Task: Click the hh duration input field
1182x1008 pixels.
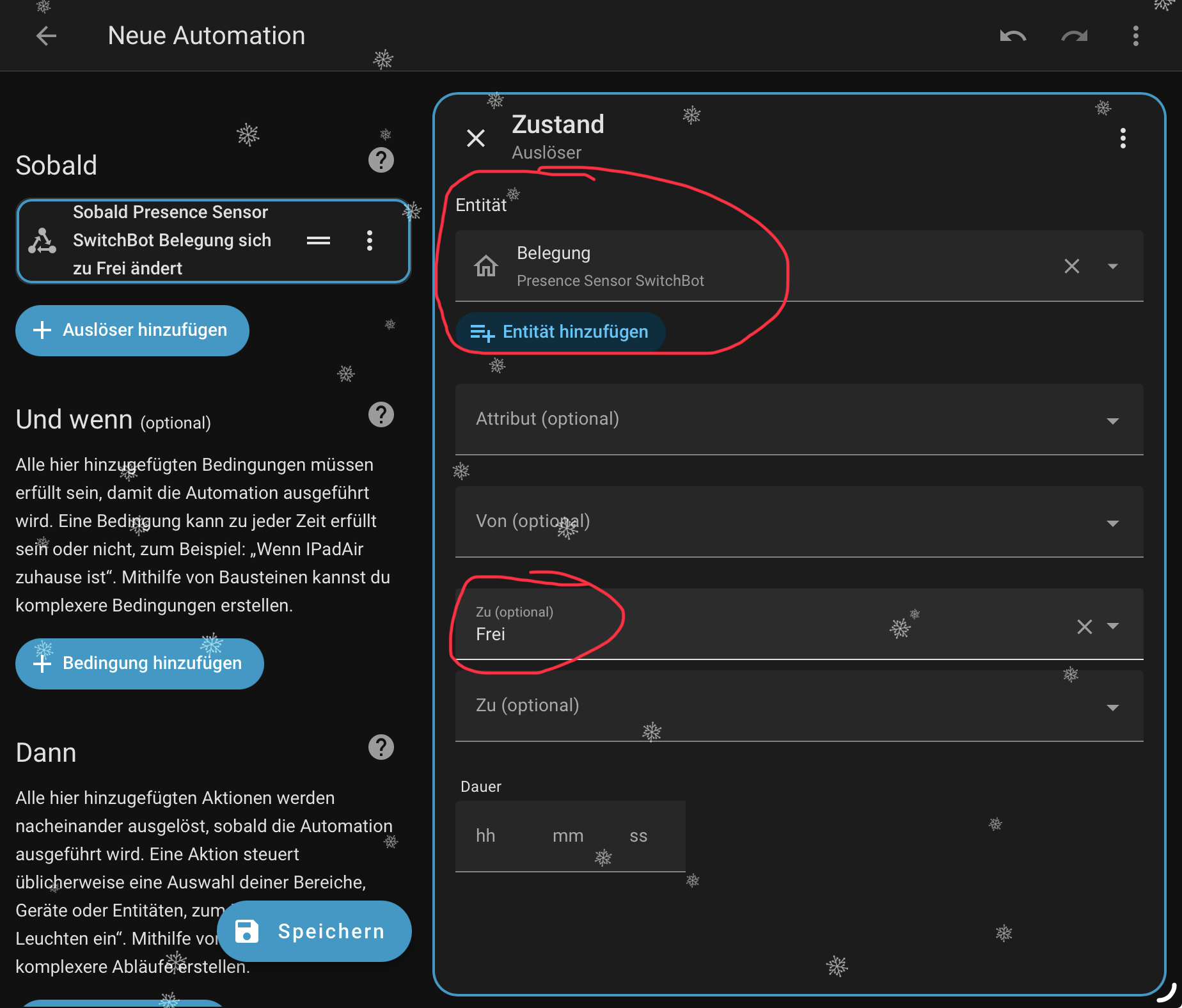Action: point(486,836)
